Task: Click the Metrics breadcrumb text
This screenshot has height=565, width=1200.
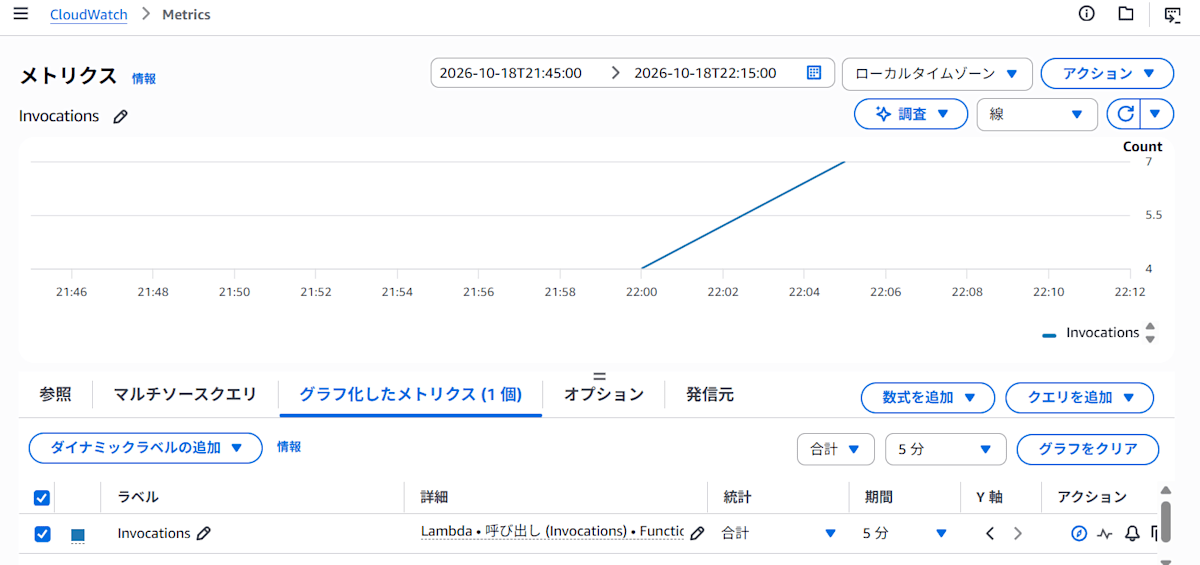Action: click(186, 15)
